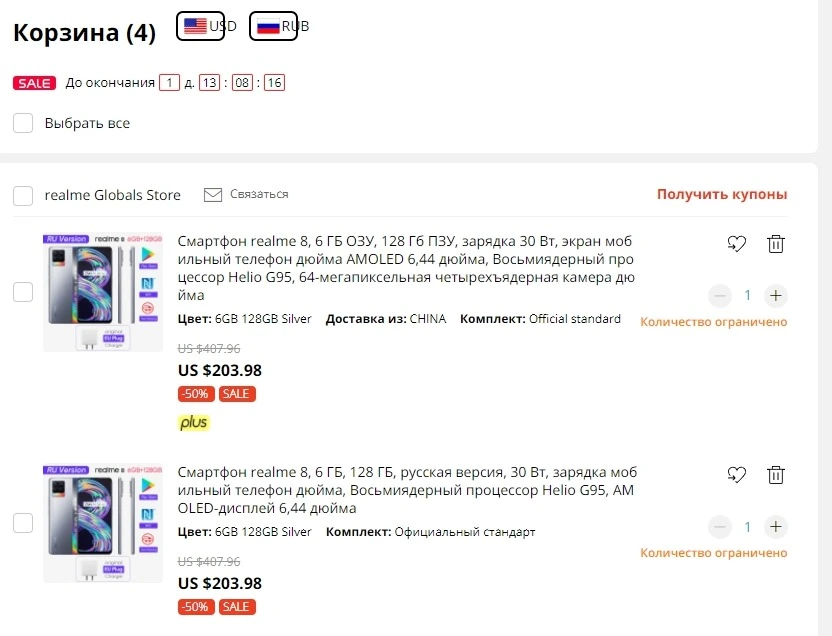
Task: Open second realme 8 product thumbnail
Action: (103, 524)
